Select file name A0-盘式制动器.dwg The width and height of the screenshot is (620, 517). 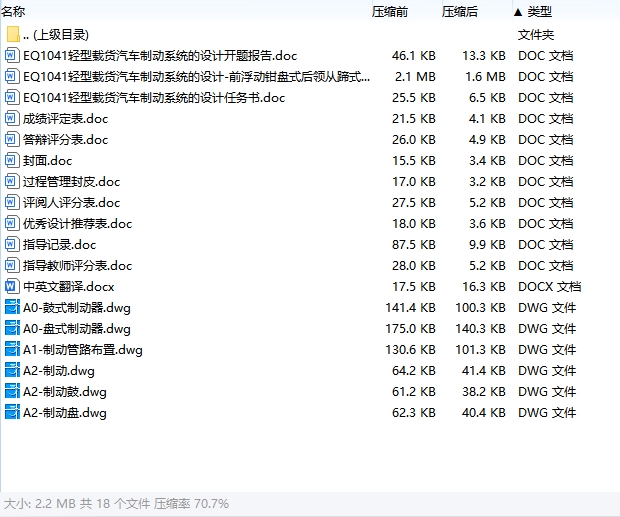click(77, 328)
